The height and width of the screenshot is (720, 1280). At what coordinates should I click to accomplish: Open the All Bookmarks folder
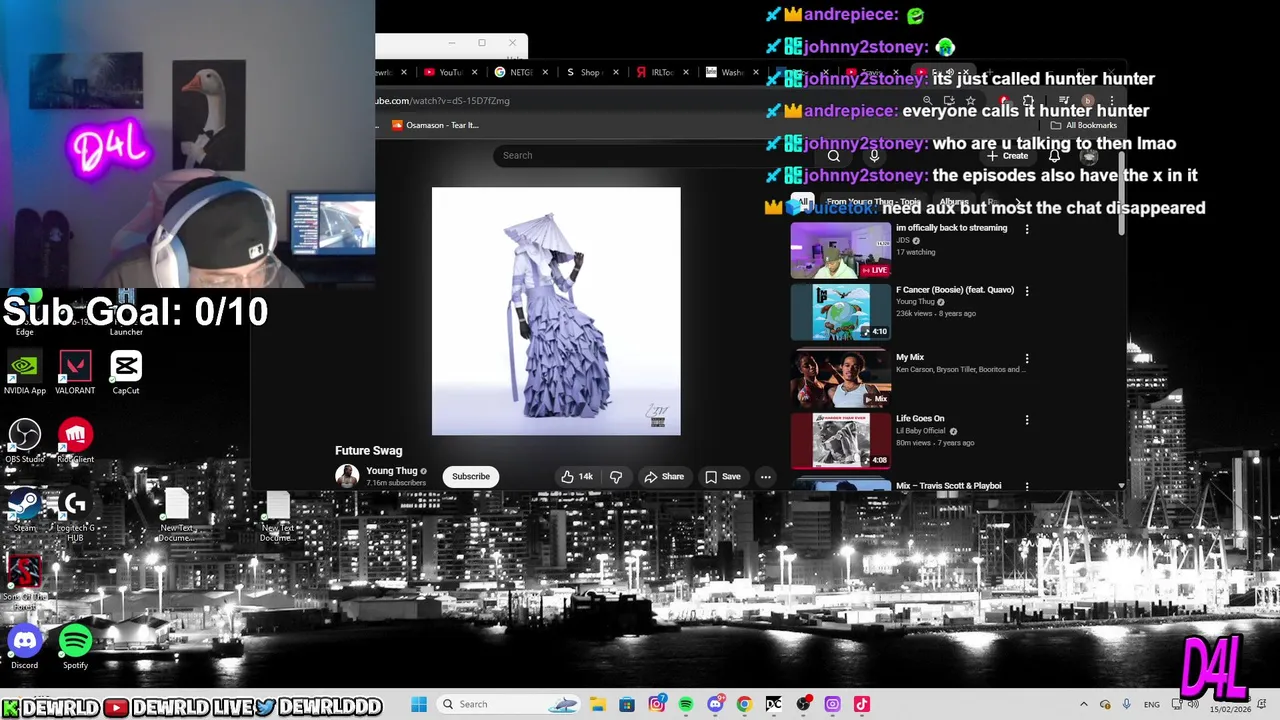pyautogui.click(x=1083, y=125)
